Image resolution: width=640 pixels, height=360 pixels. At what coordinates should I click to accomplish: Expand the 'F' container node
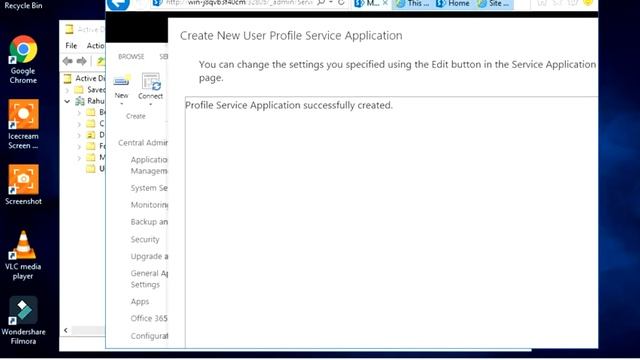(x=79, y=147)
